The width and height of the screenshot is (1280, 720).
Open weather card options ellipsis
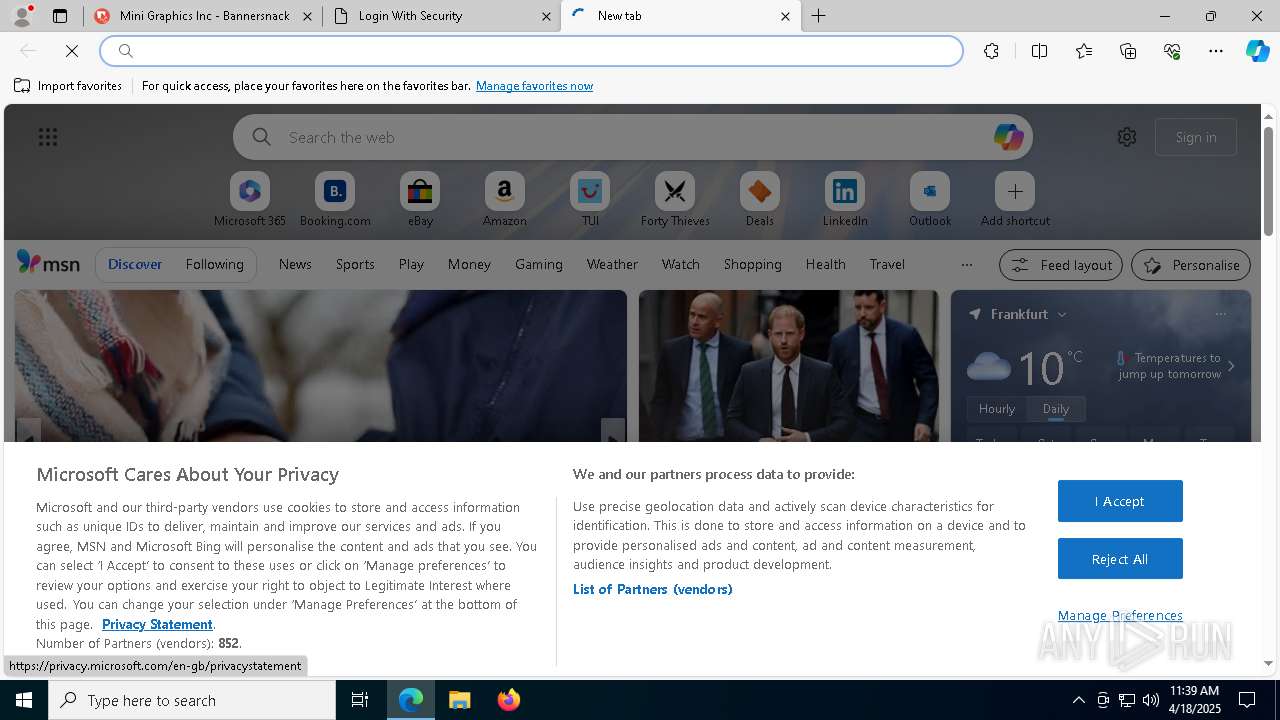1221,314
